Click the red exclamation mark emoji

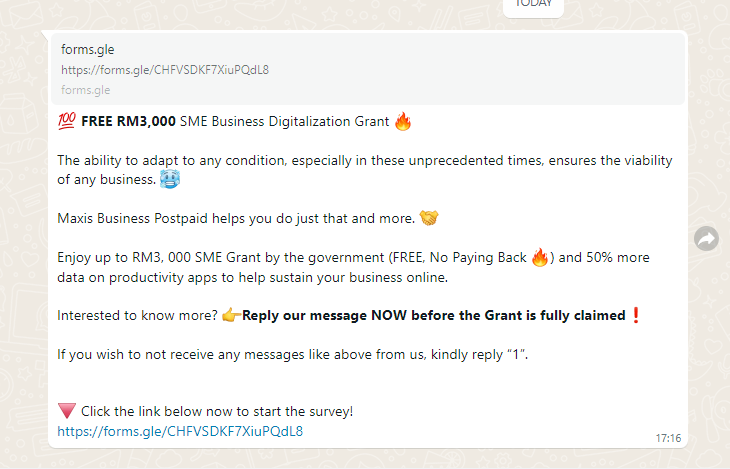pos(635,315)
